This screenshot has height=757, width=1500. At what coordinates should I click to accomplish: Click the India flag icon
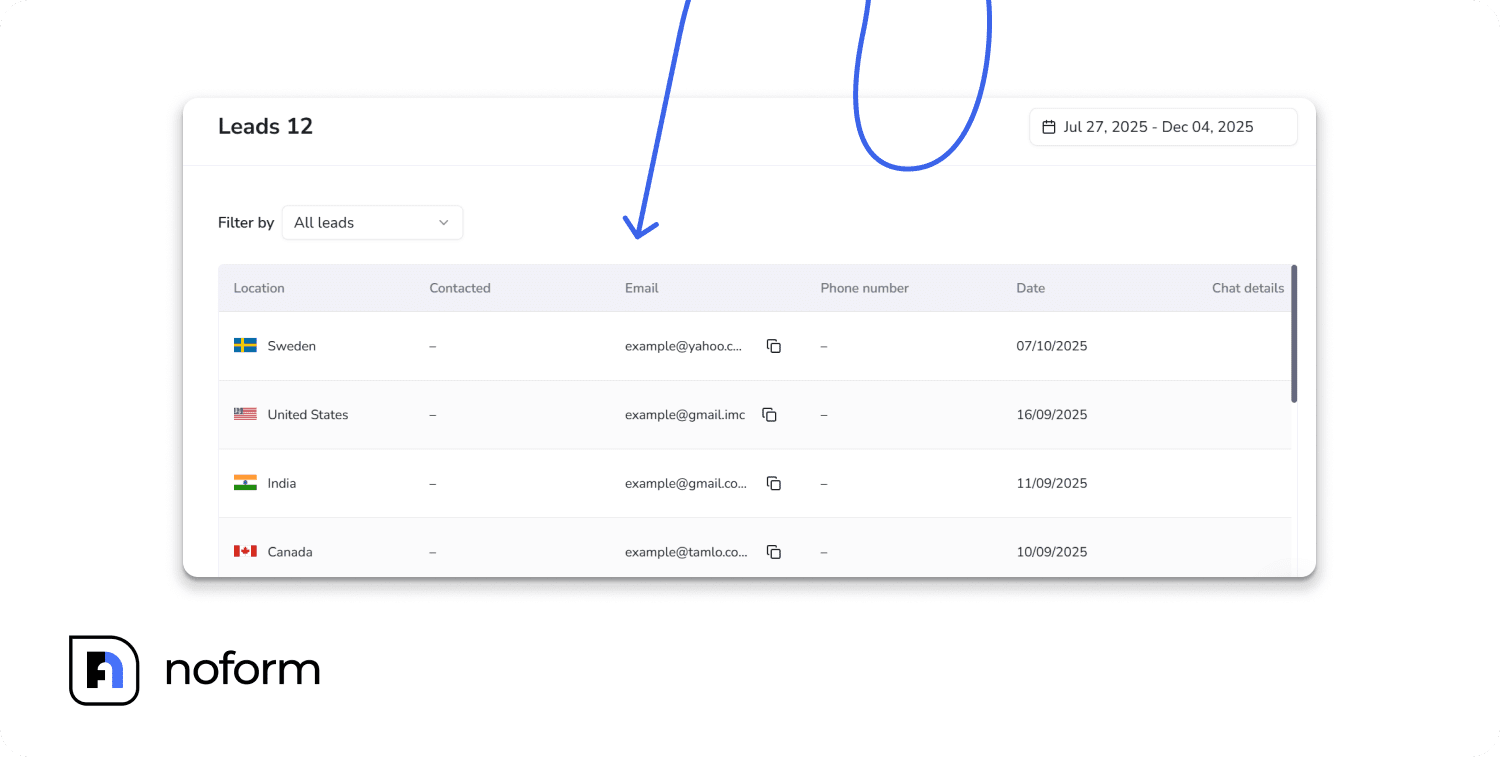245,483
